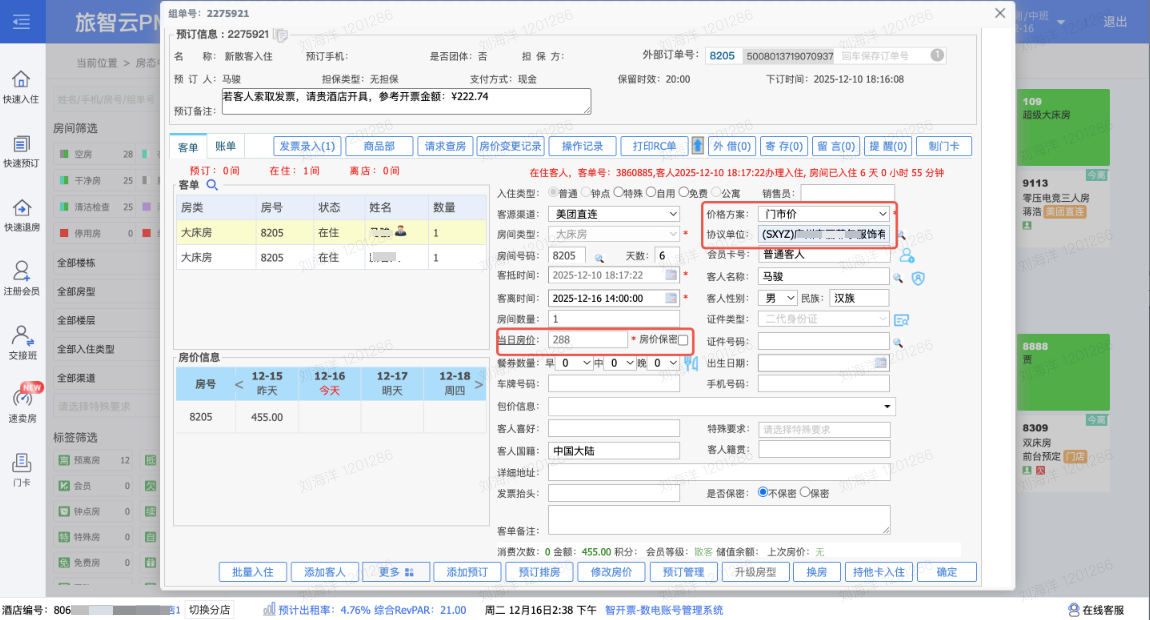Click the 修改房价 button
Image resolution: width=1150 pixels, height=620 pixels.
pyautogui.click(x=610, y=572)
